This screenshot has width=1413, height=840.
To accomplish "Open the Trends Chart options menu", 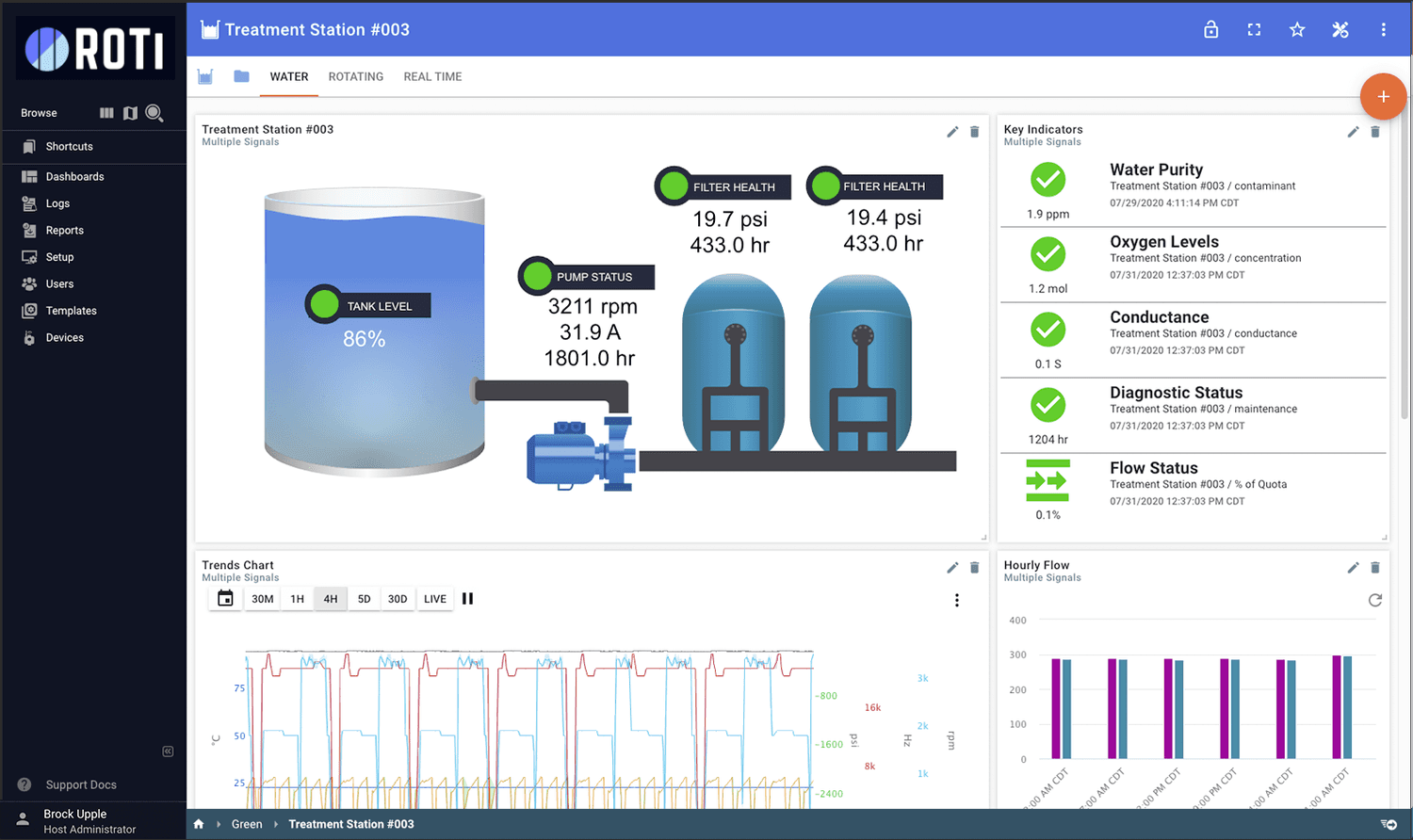I will 956,600.
